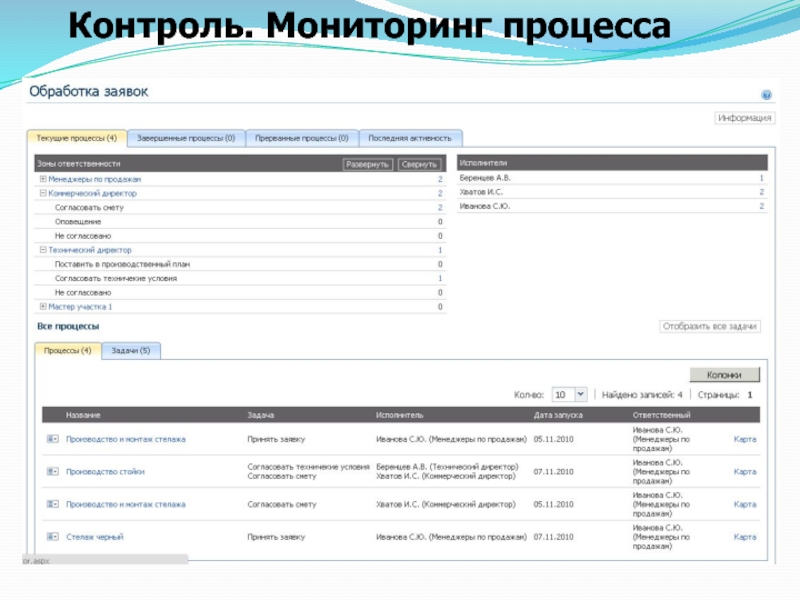Switch to the Задачи (5) tab
Image resolution: width=800 pixels, height=600 pixels.
(131, 351)
